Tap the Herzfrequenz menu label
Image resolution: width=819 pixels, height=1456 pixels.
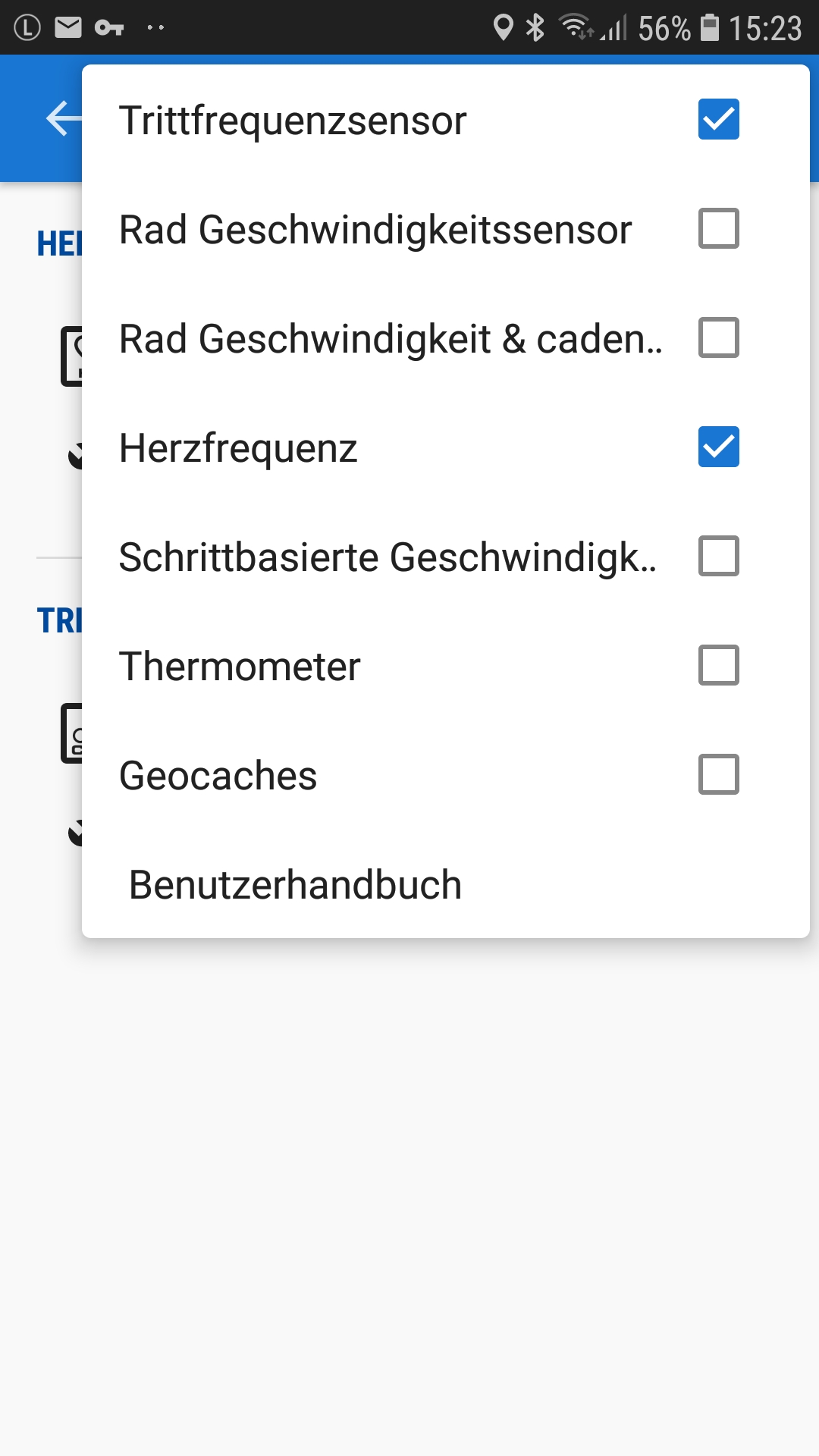tap(238, 448)
